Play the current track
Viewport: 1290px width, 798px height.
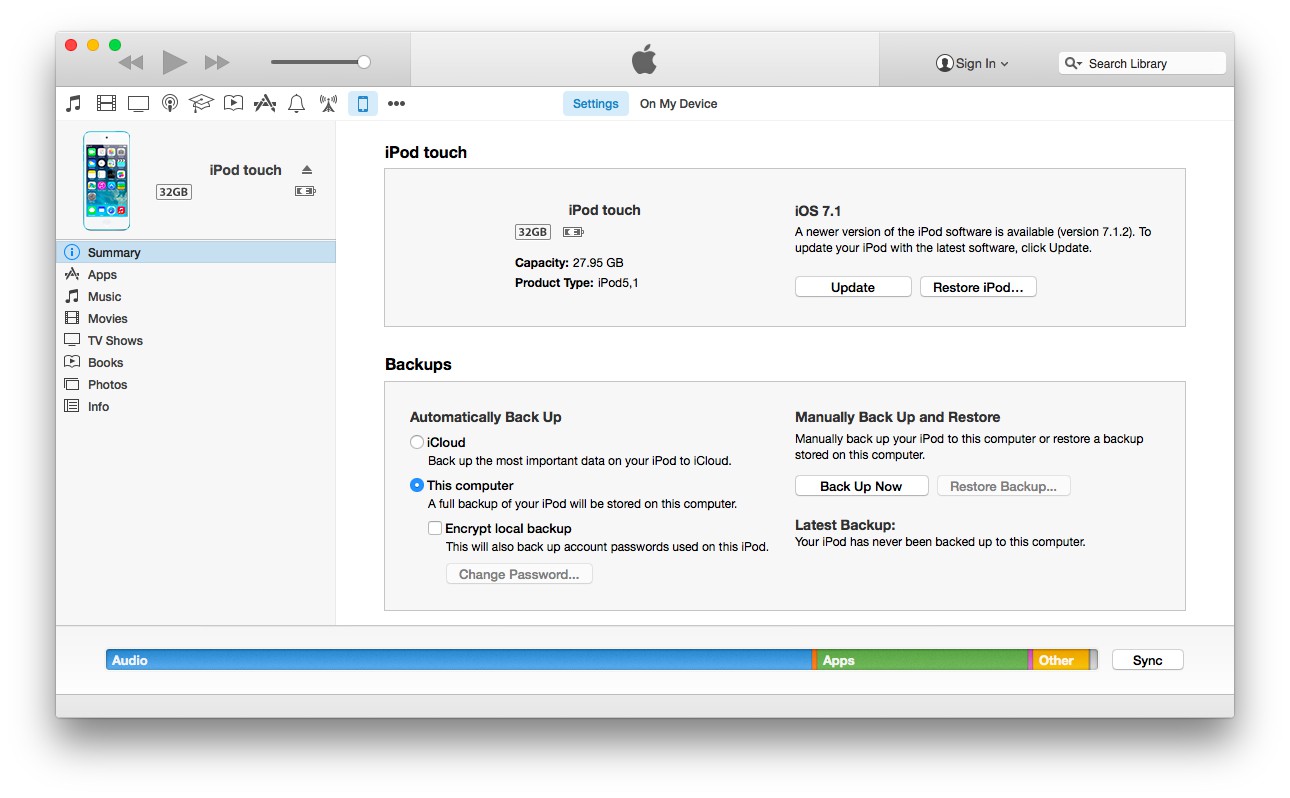pos(174,62)
